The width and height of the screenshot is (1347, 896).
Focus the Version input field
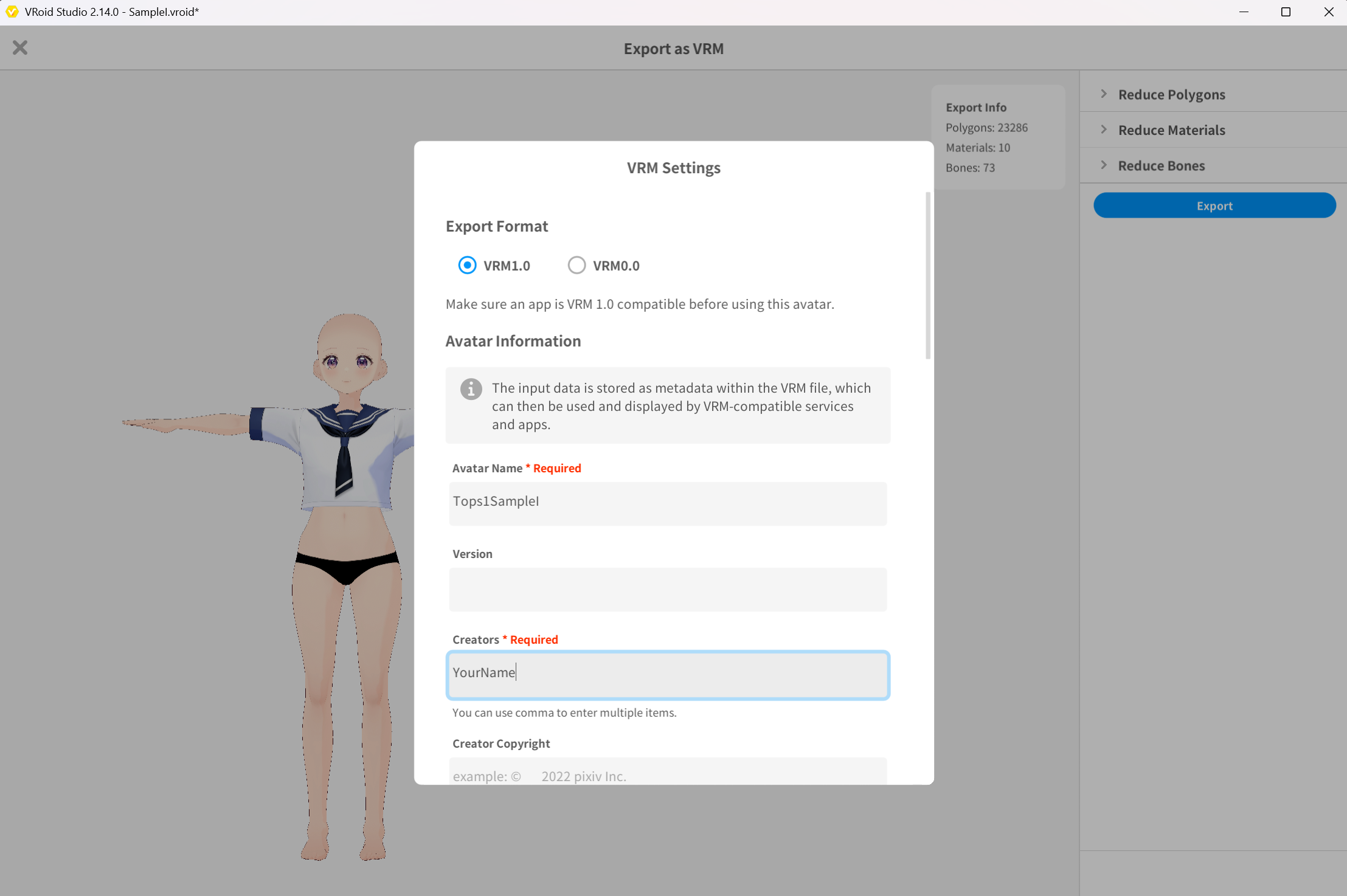(x=668, y=589)
